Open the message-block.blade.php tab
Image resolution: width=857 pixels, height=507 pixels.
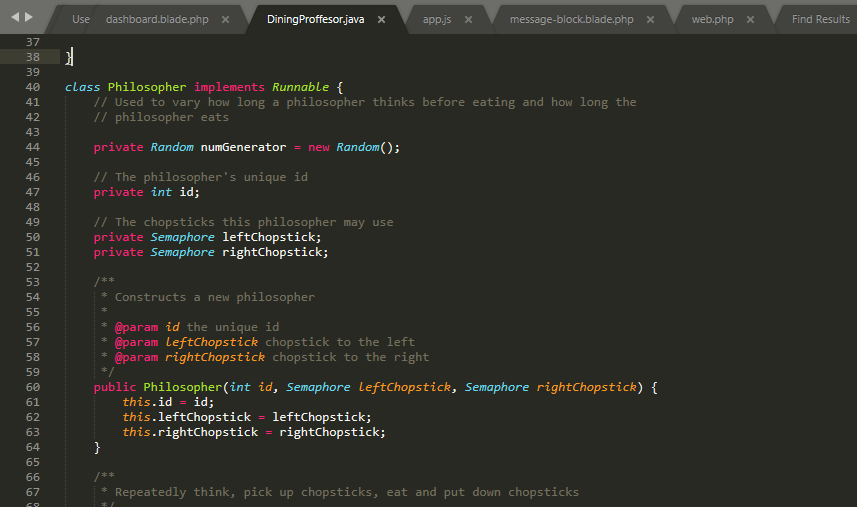(x=572, y=19)
